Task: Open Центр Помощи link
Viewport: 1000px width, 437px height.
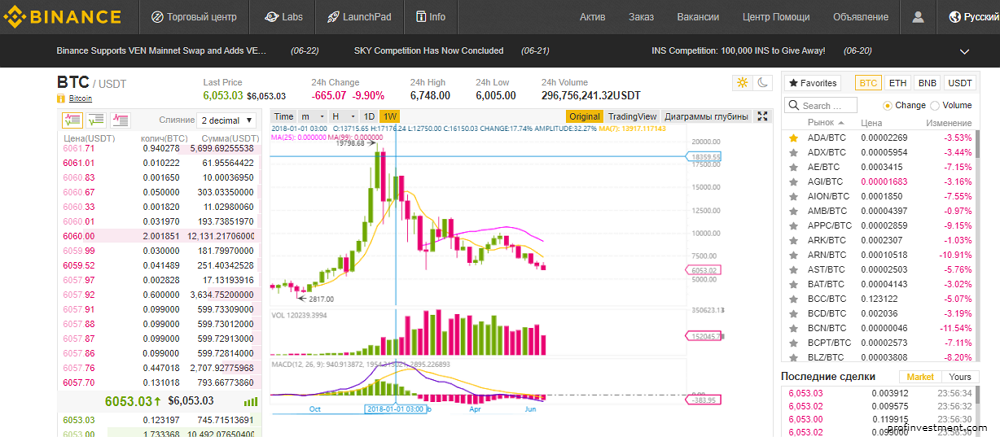Action: tap(776, 17)
